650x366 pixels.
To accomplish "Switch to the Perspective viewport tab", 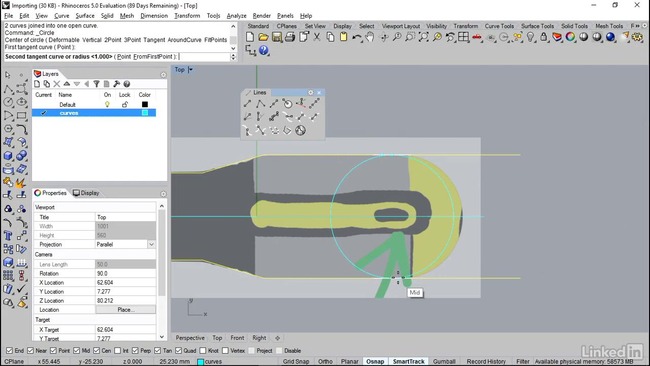I will tap(190, 338).
